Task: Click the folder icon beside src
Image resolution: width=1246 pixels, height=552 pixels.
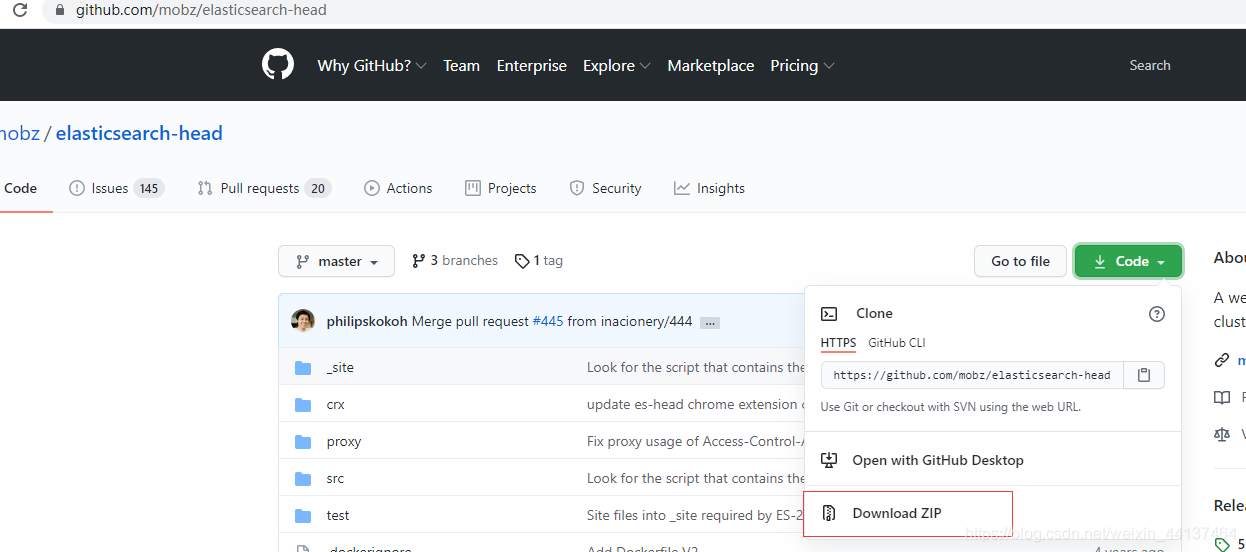Action: (303, 478)
